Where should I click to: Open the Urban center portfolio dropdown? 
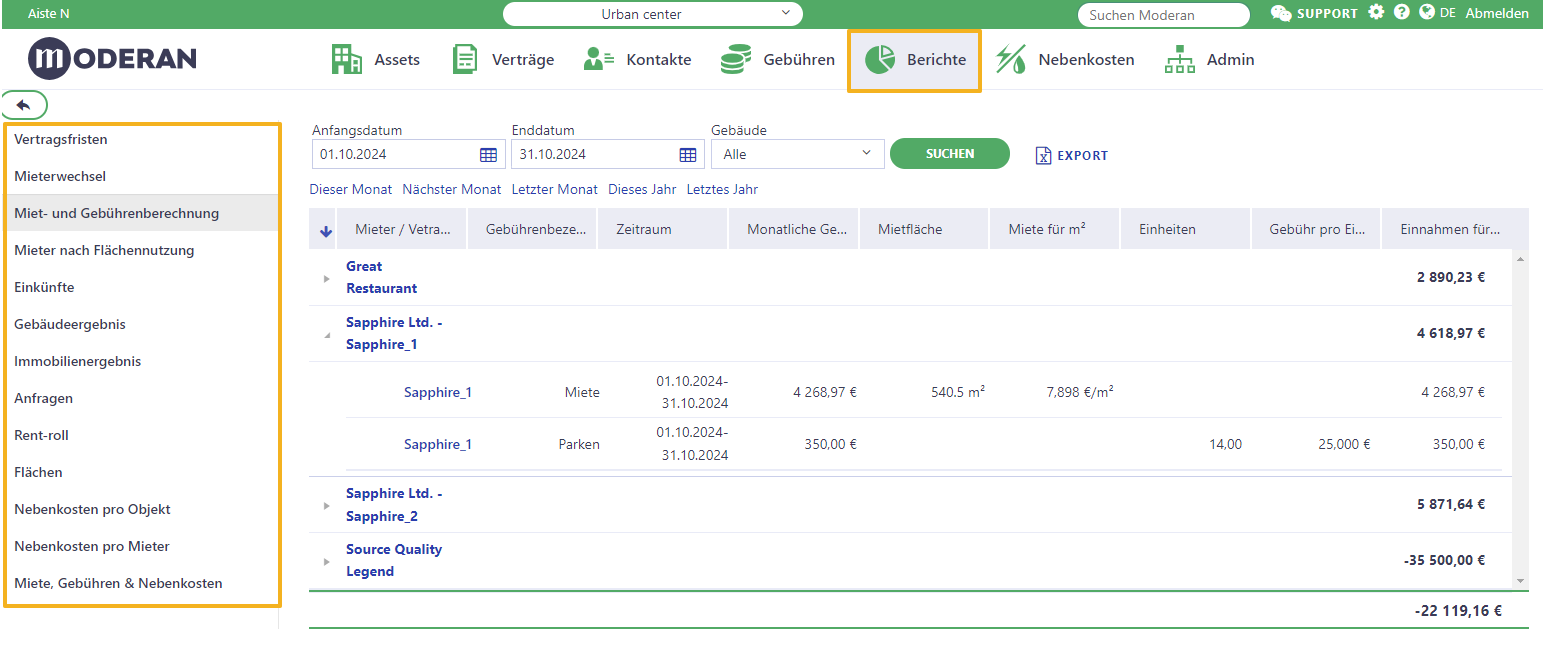[x=652, y=14]
